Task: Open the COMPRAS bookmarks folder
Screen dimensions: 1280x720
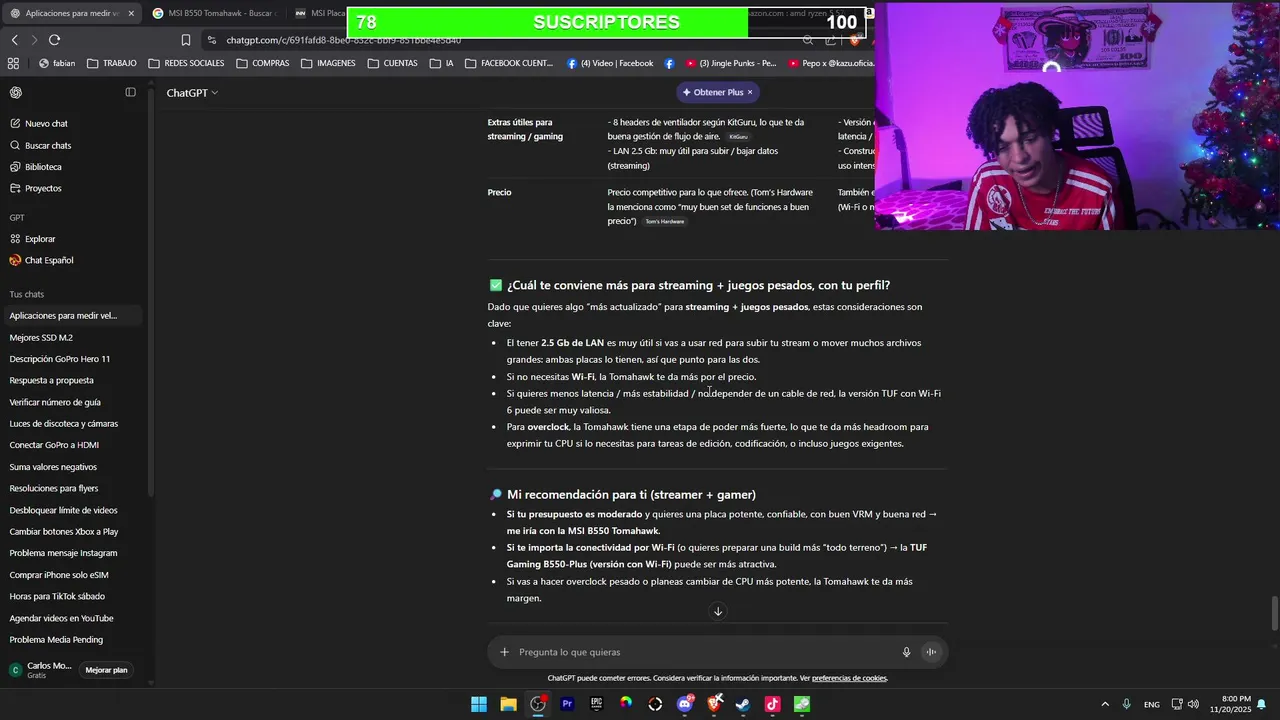Action: point(262,63)
